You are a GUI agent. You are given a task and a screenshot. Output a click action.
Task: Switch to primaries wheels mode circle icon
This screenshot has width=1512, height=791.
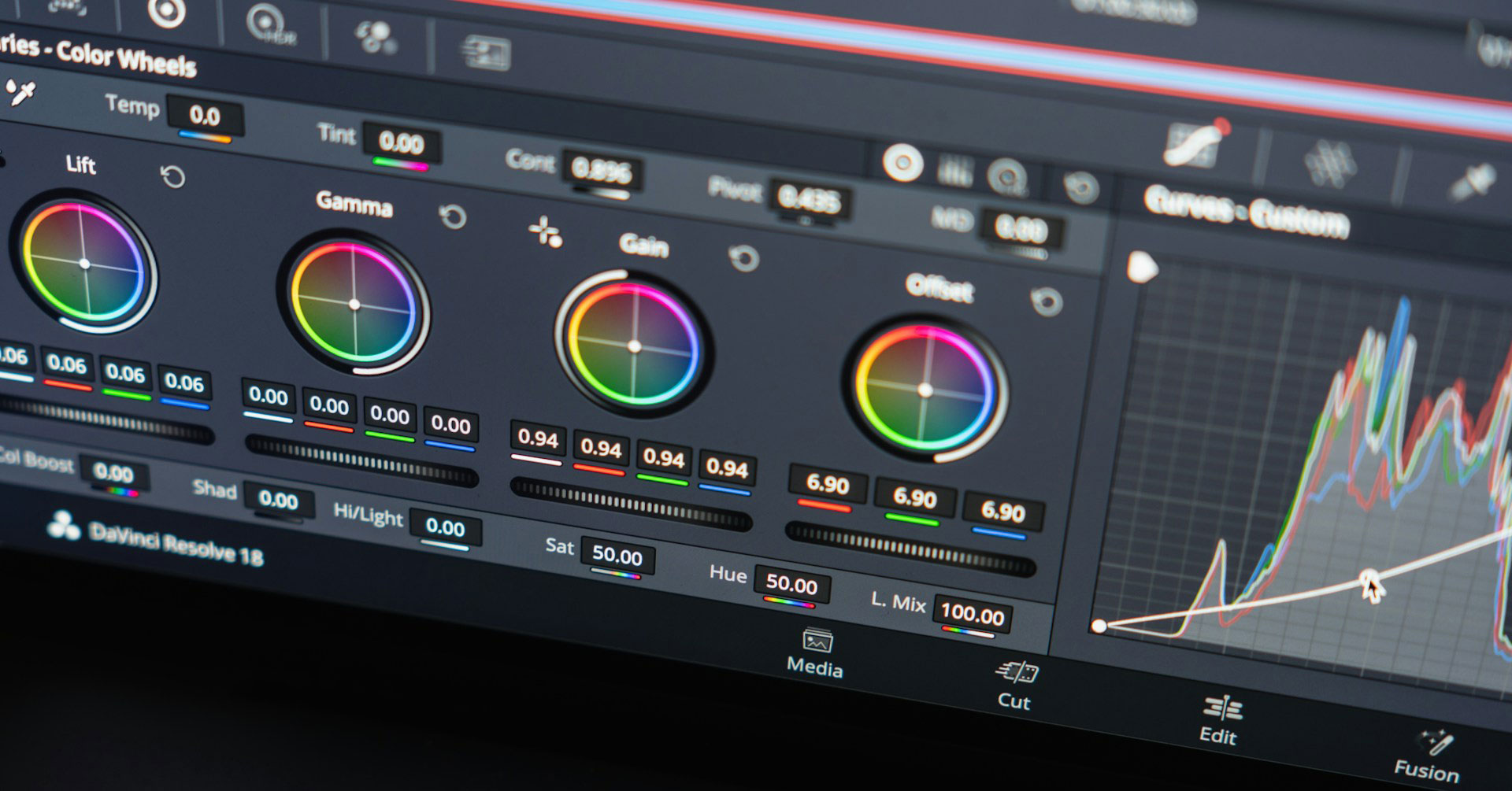coord(902,164)
